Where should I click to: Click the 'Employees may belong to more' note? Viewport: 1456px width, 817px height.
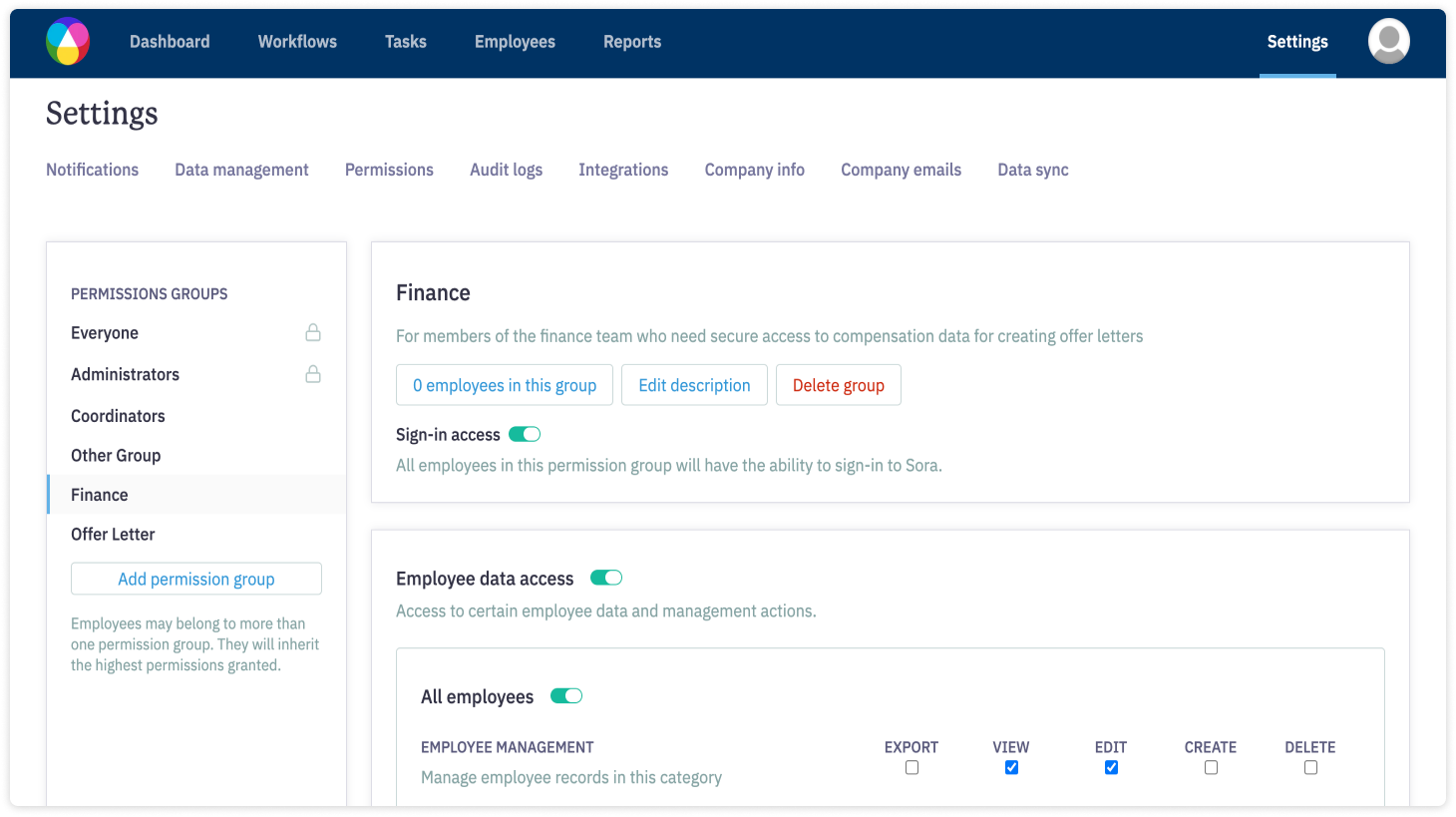[195, 644]
